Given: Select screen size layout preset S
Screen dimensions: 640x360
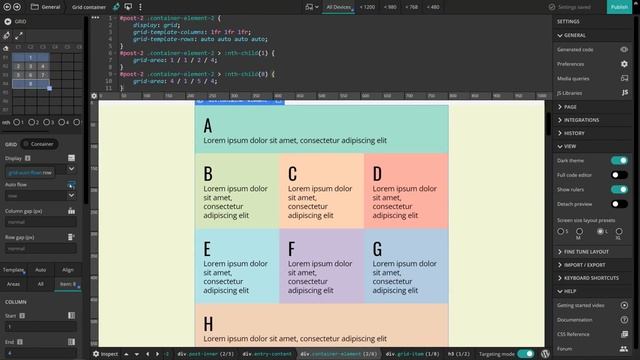Looking at the screenshot, I should point(560,231).
